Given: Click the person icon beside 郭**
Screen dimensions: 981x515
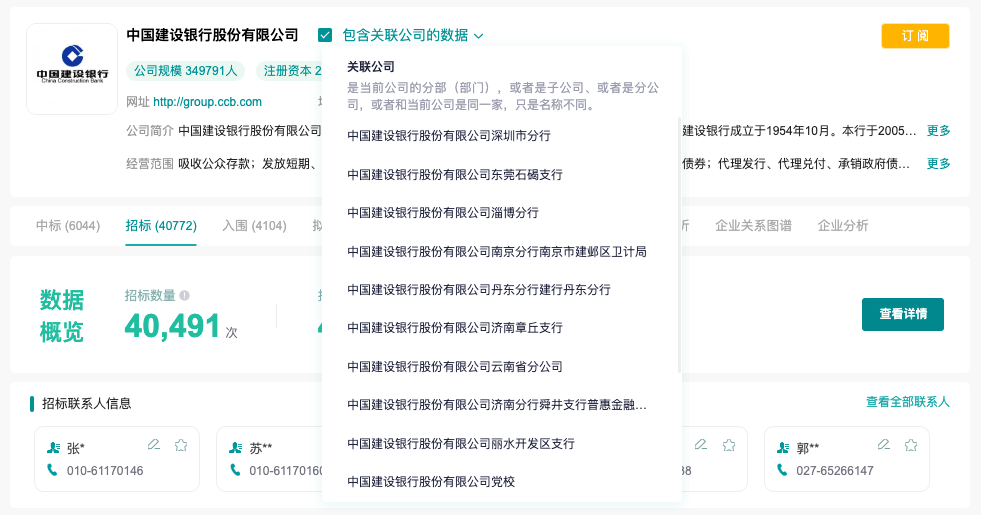Looking at the screenshot, I should point(783,448).
